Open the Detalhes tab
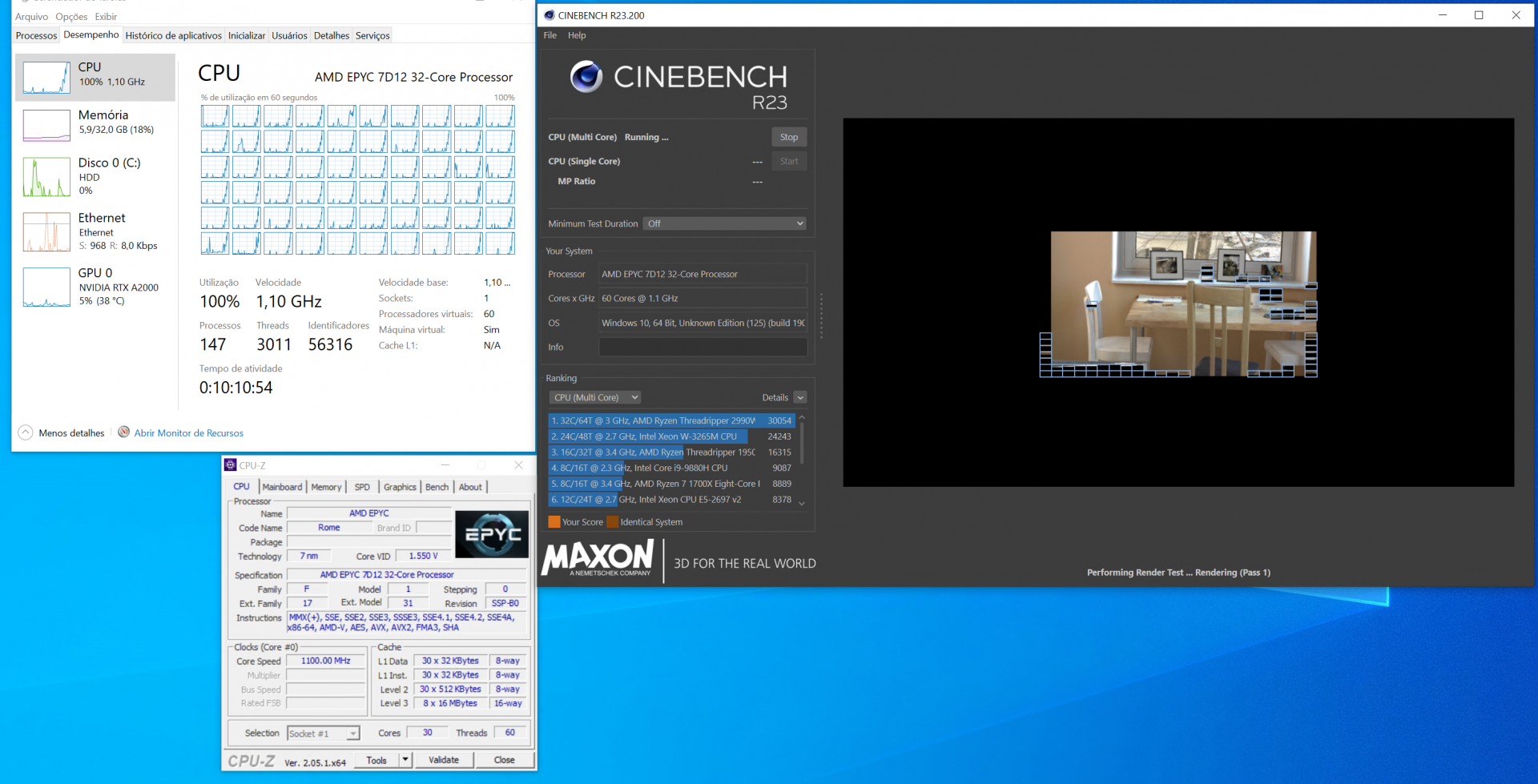Image resolution: width=1538 pixels, height=784 pixels. [x=332, y=35]
